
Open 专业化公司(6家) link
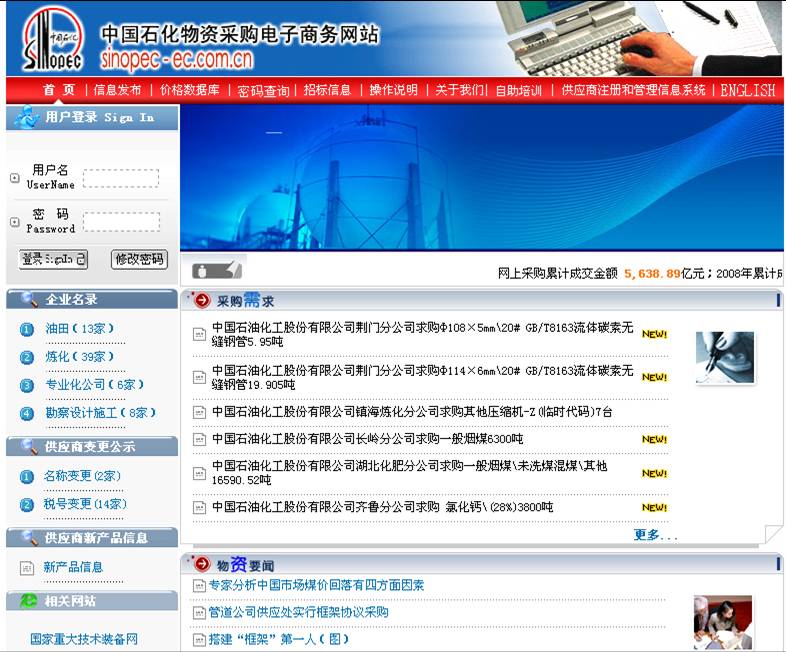(94, 384)
